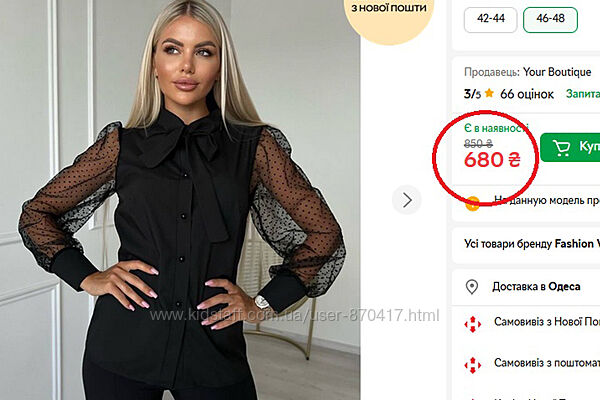This screenshot has width=600, height=400.
Task: Click the yellow badge icon near модель notice
Action: [473, 204]
